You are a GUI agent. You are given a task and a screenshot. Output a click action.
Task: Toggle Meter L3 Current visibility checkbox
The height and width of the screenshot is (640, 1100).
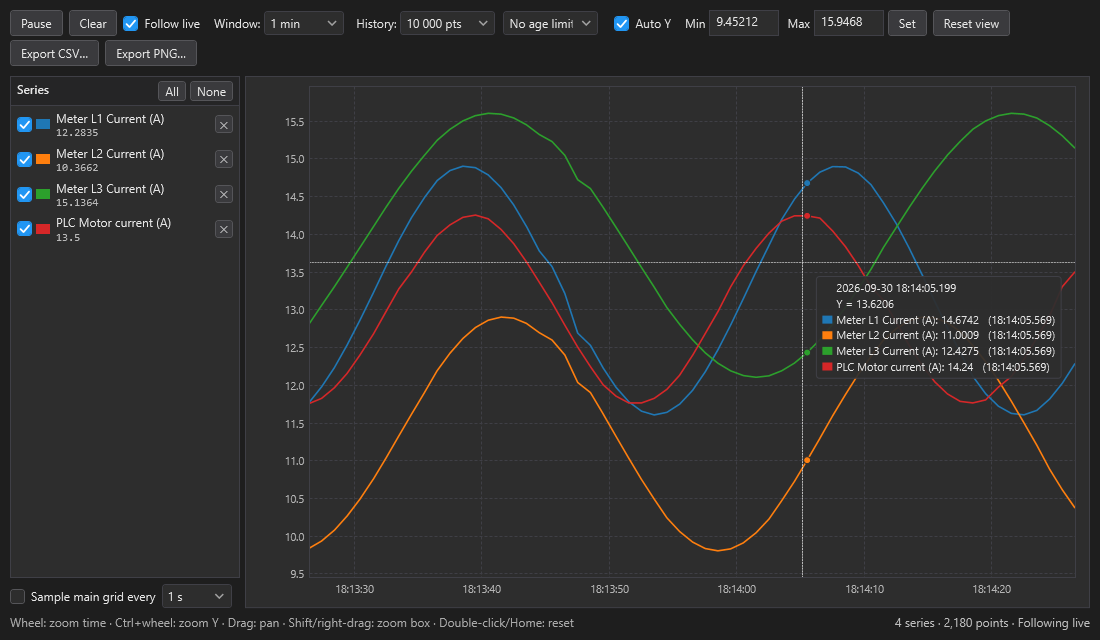tap(25, 194)
